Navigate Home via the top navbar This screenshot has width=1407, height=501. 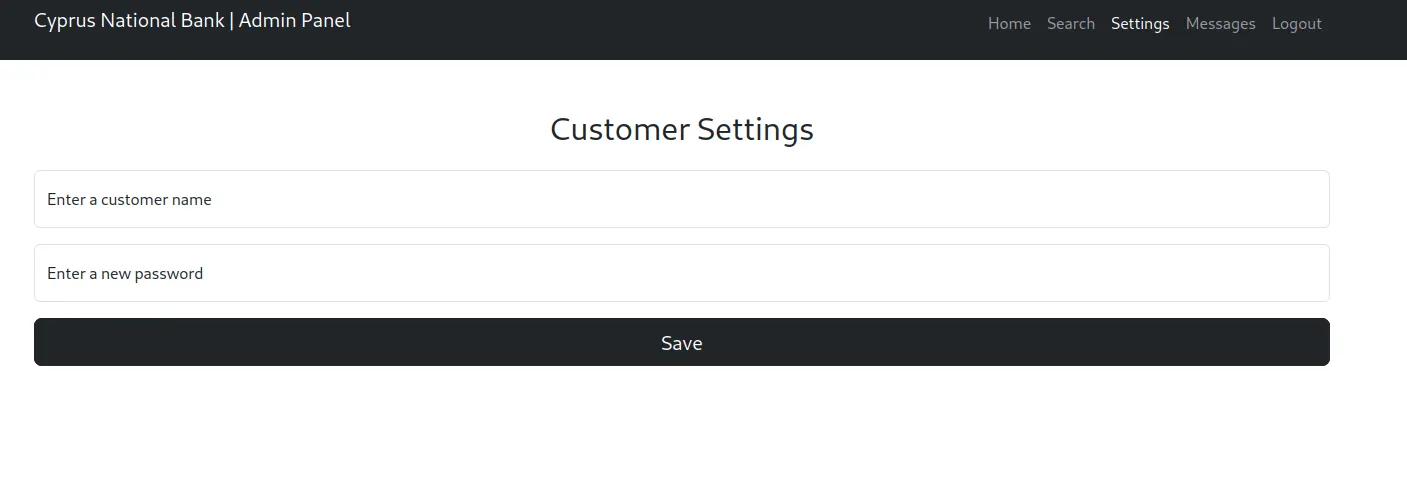tap(1009, 24)
